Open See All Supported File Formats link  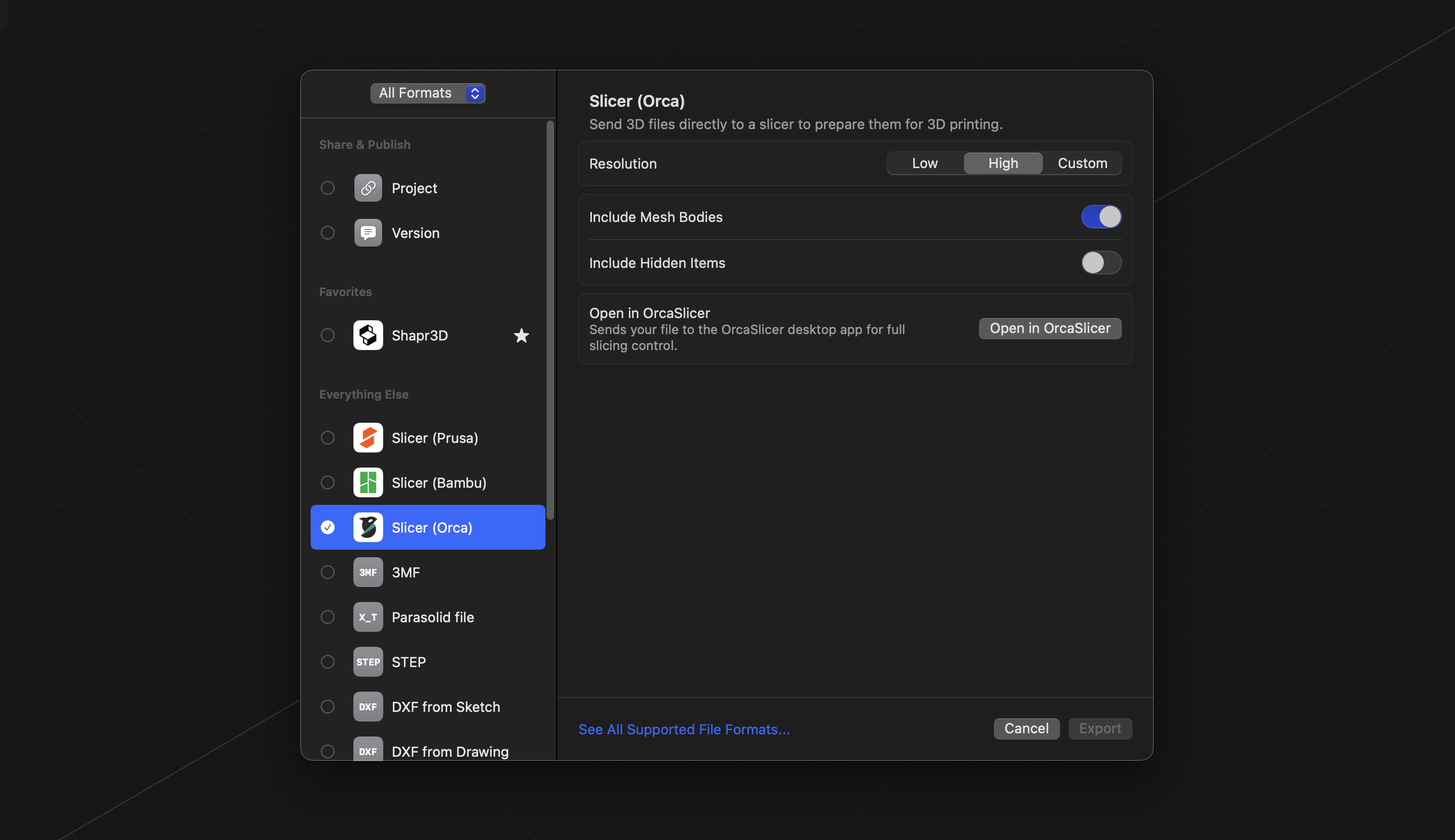pyautogui.click(x=684, y=730)
